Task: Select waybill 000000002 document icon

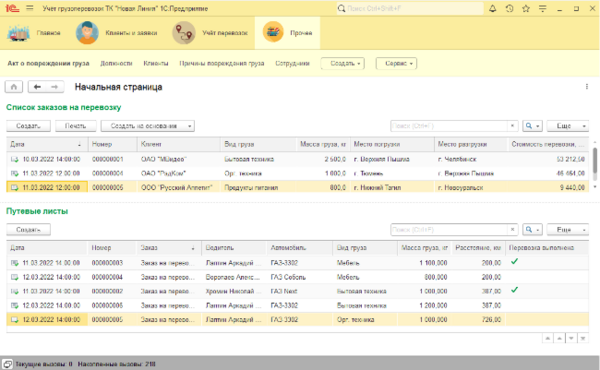Action: tap(15, 291)
